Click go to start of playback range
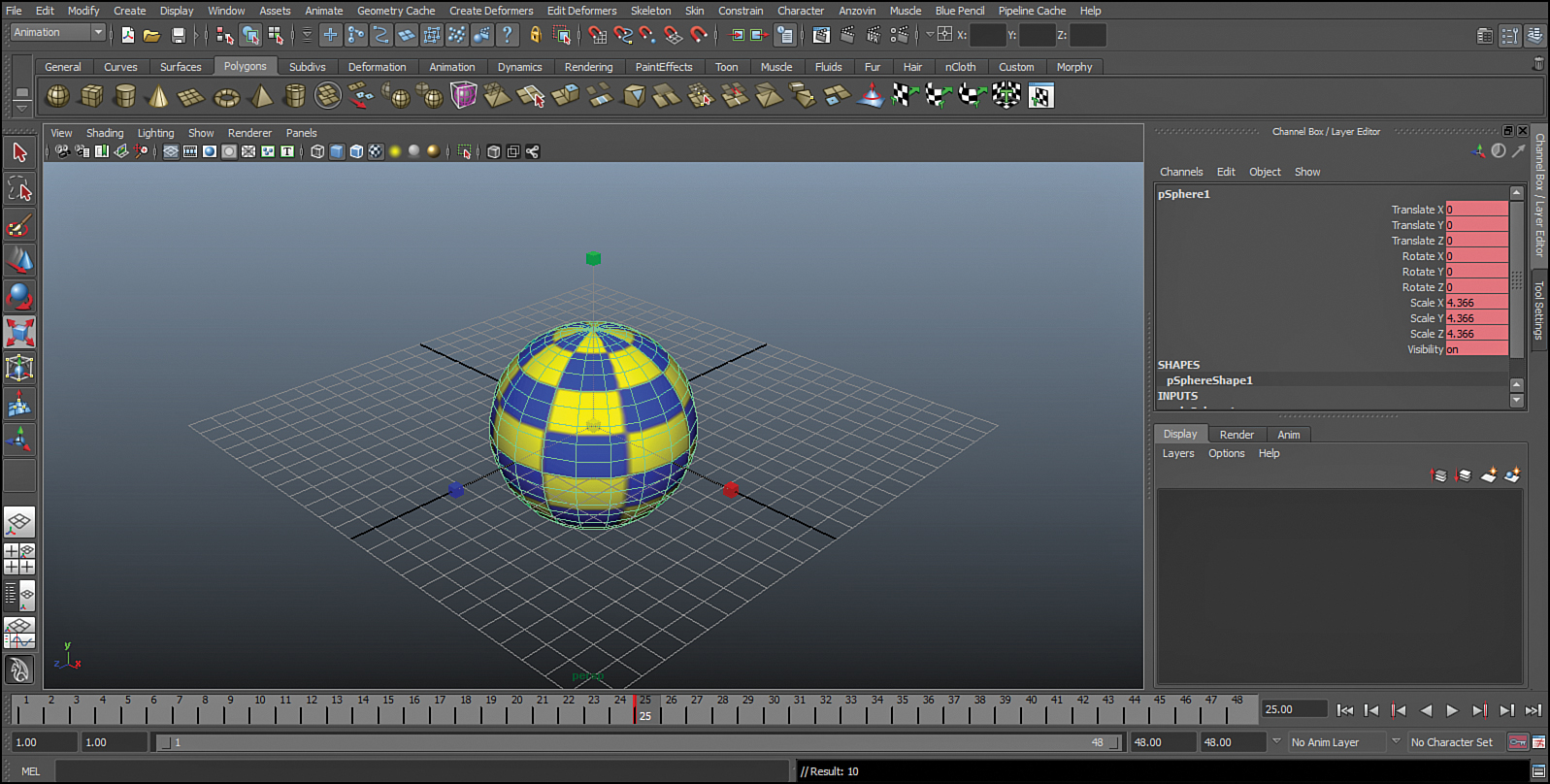Viewport: 1550px width, 784px height. [1344, 710]
